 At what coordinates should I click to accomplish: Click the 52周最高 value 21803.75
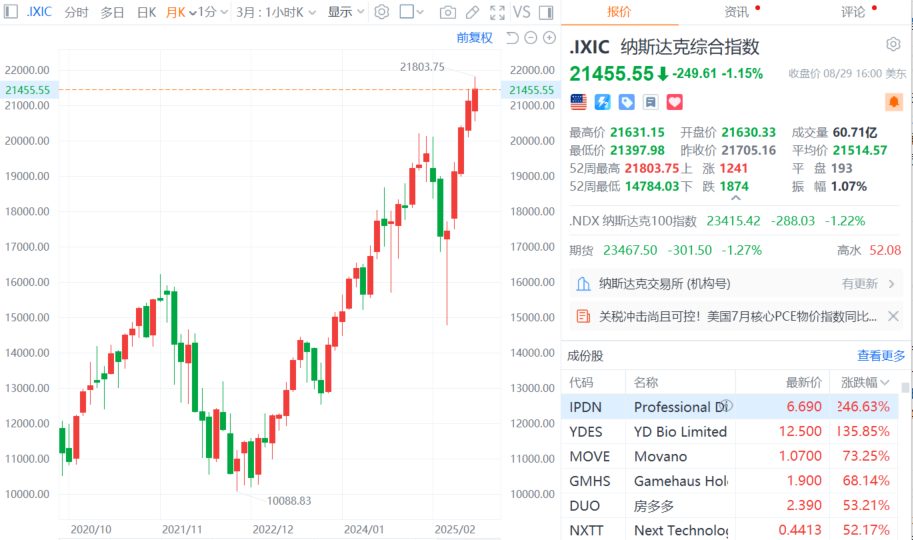(652, 168)
